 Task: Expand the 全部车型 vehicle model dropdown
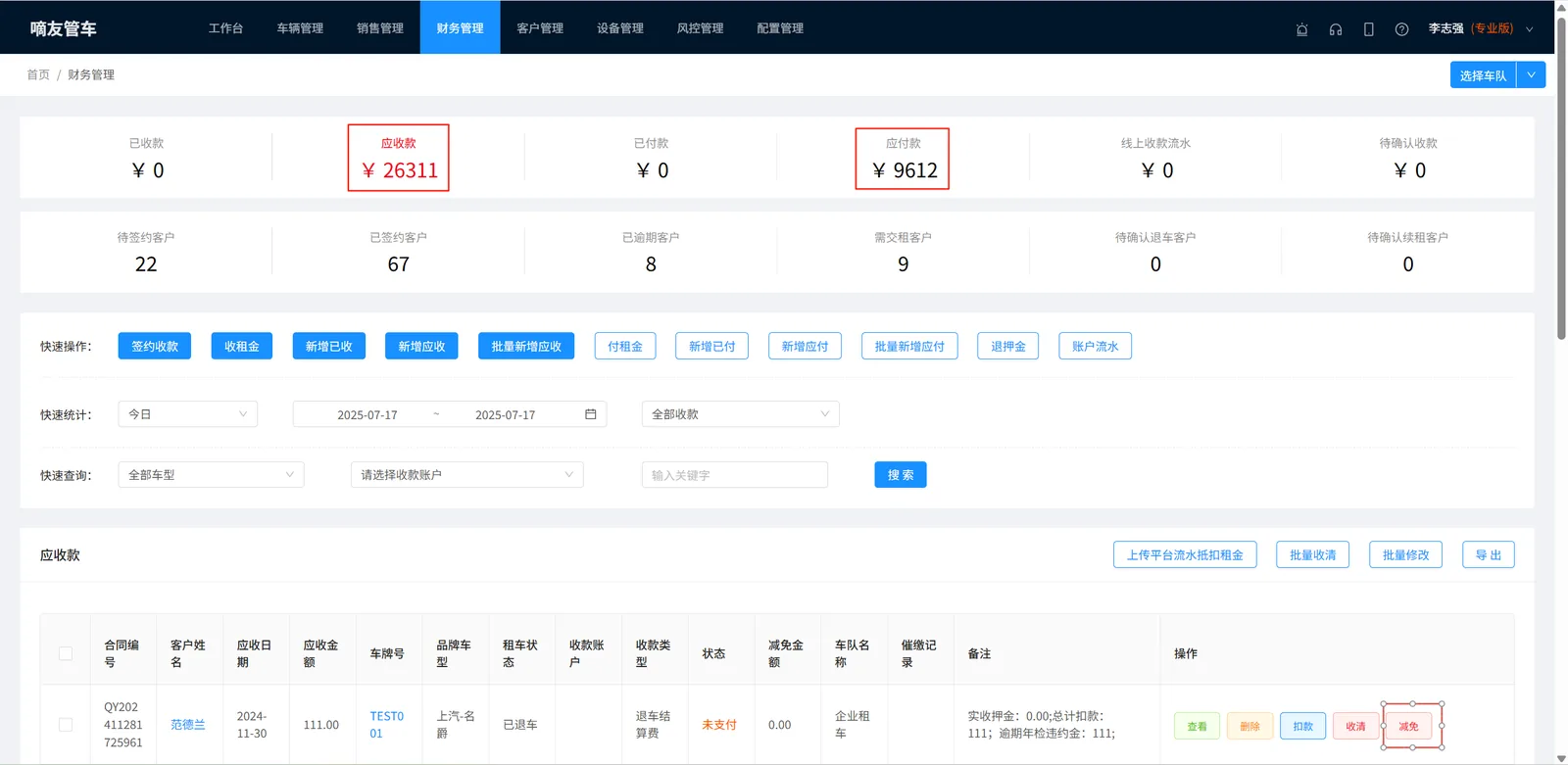point(211,475)
